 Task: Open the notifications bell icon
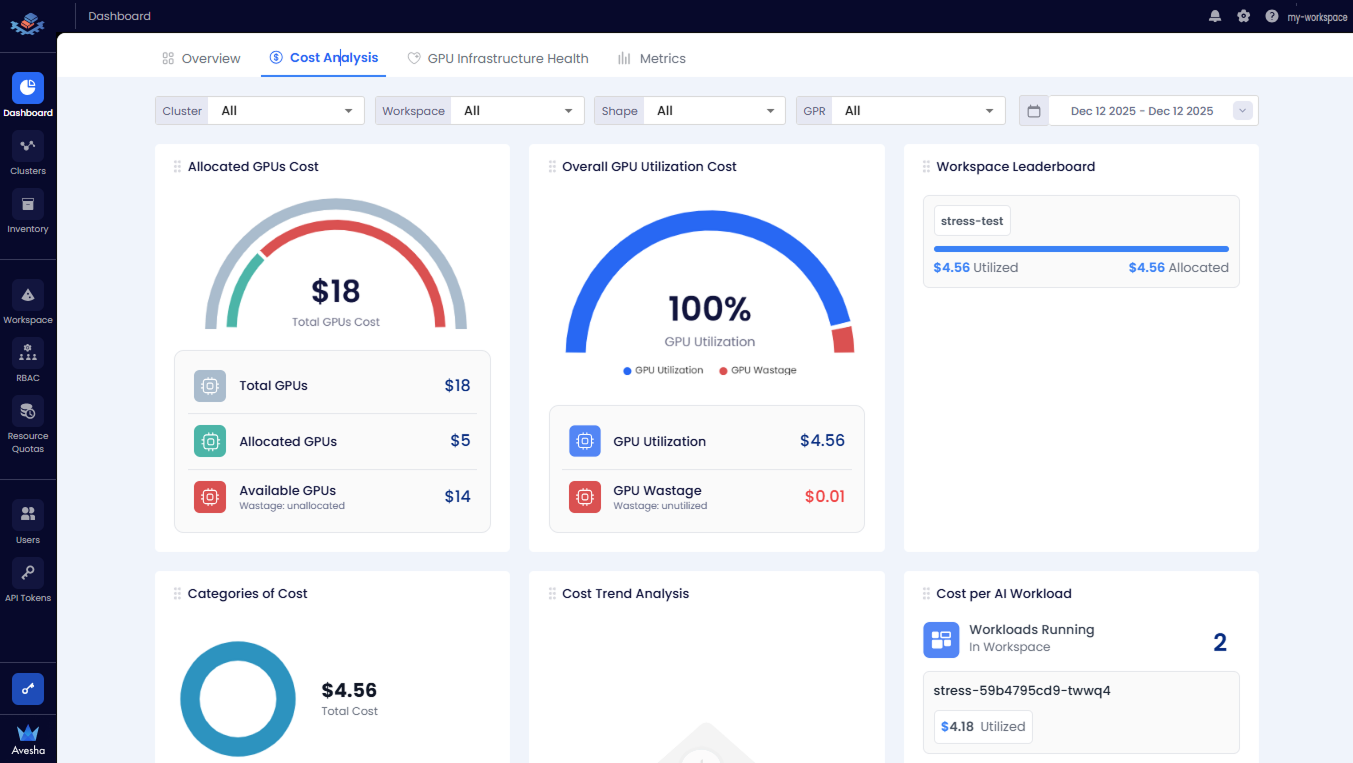click(1215, 15)
